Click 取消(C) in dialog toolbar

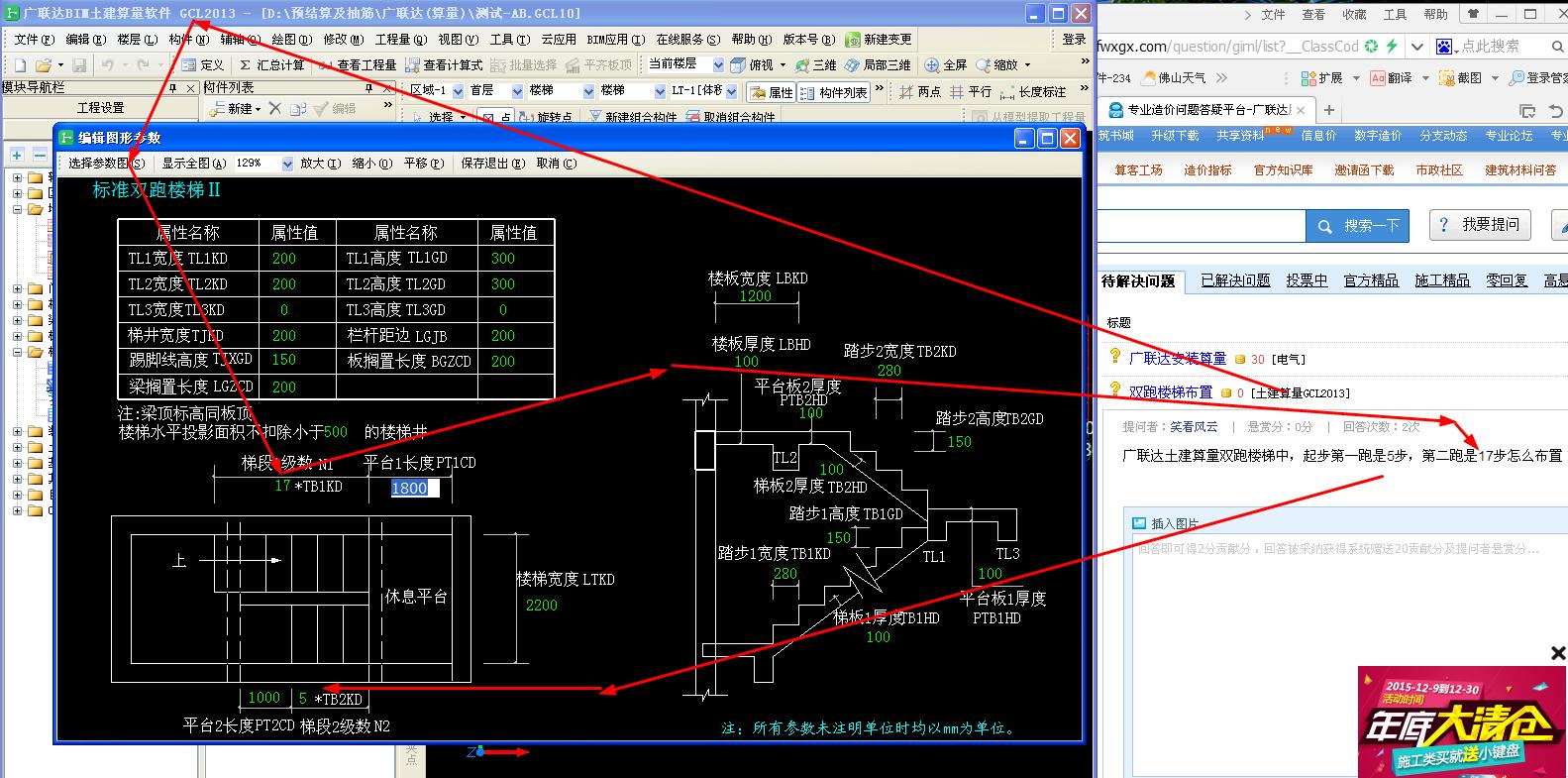tap(556, 164)
